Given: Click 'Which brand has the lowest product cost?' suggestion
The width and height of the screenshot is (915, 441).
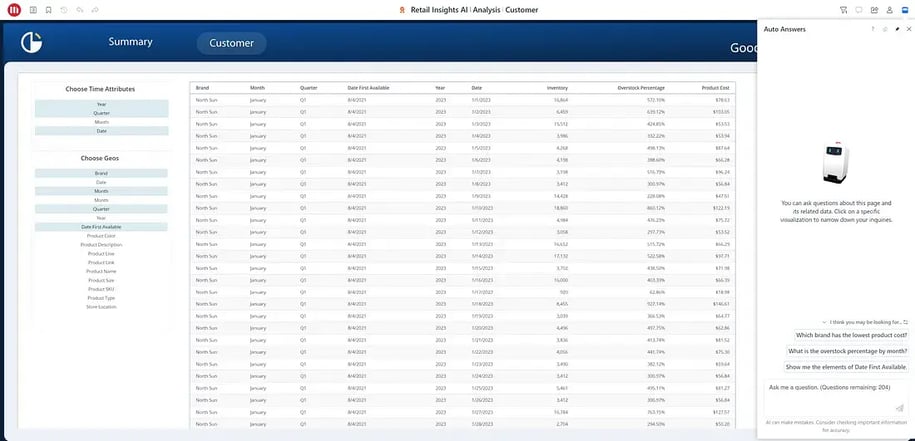Looking at the screenshot, I should pos(851,335).
